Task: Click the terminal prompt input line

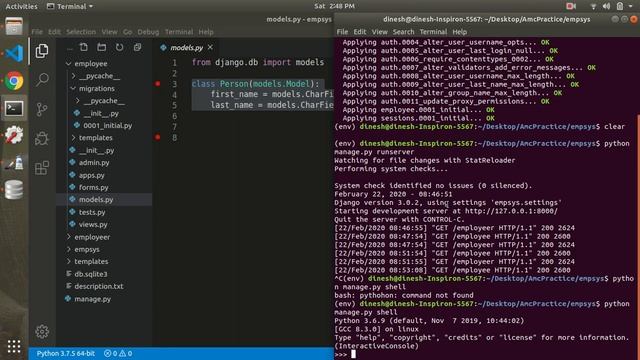Action: (x=484, y=354)
